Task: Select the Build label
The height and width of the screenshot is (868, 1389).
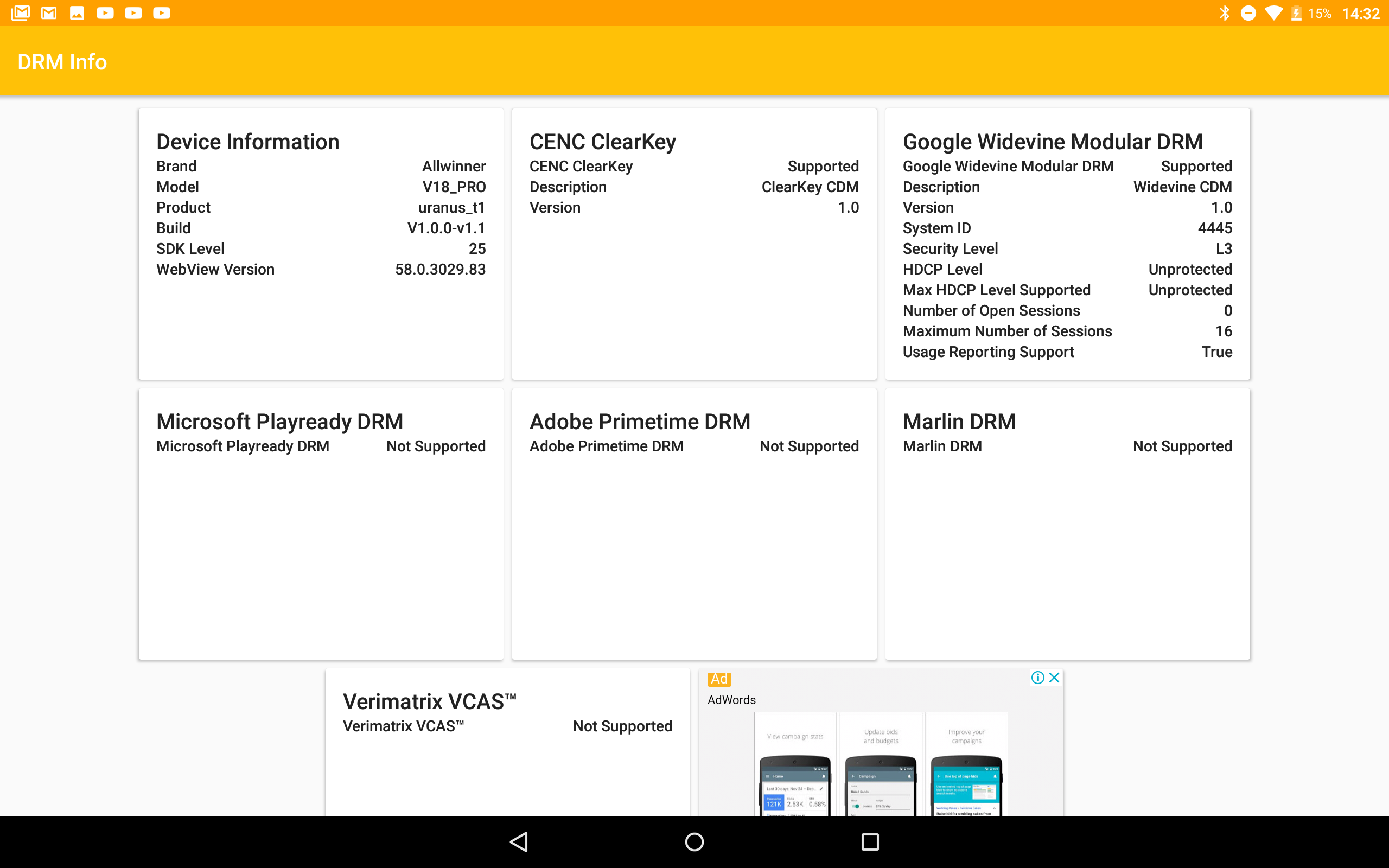Action: (x=173, y=228)
